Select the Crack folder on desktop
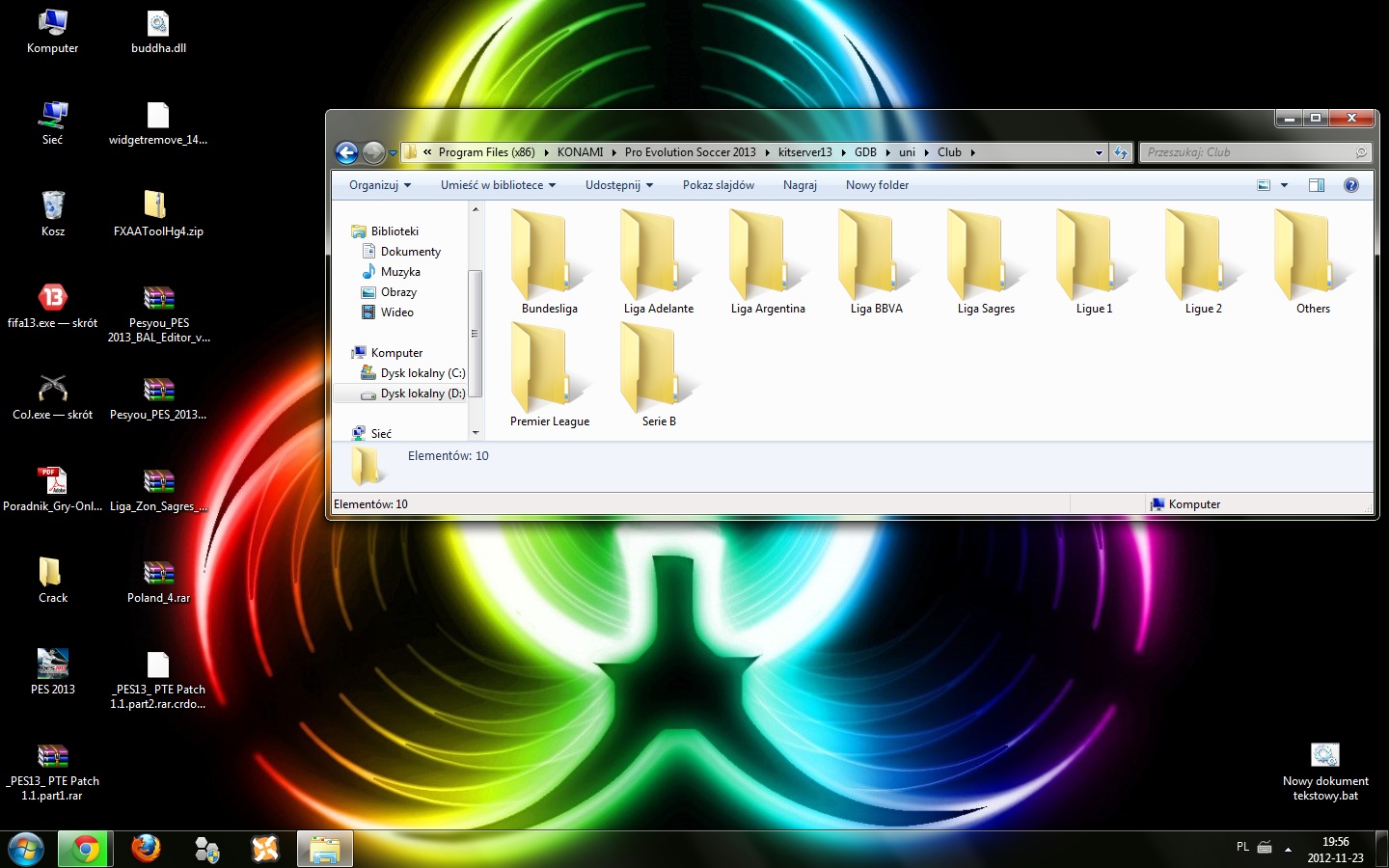1389x868 pixels. (x=53, y=580)
